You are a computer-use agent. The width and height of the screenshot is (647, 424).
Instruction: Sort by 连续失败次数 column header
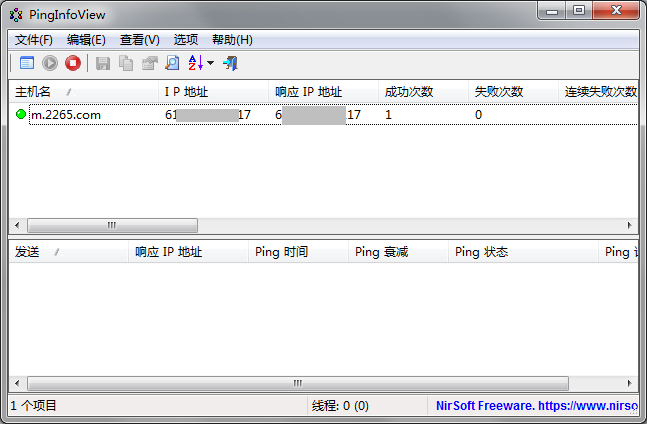click(598, 92)
